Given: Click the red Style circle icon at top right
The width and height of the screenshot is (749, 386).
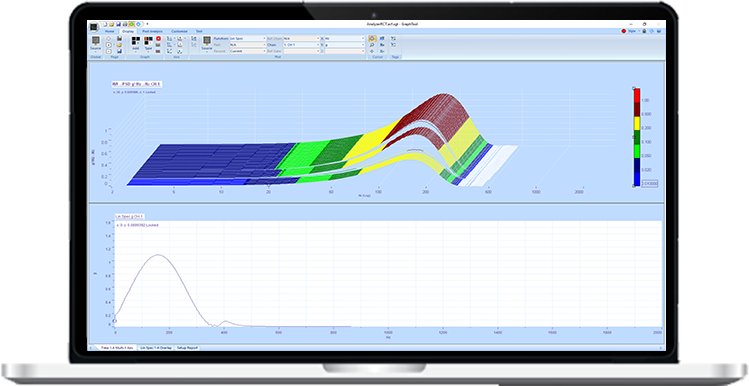Looking at the screenshot, I should tap(624, 31).
